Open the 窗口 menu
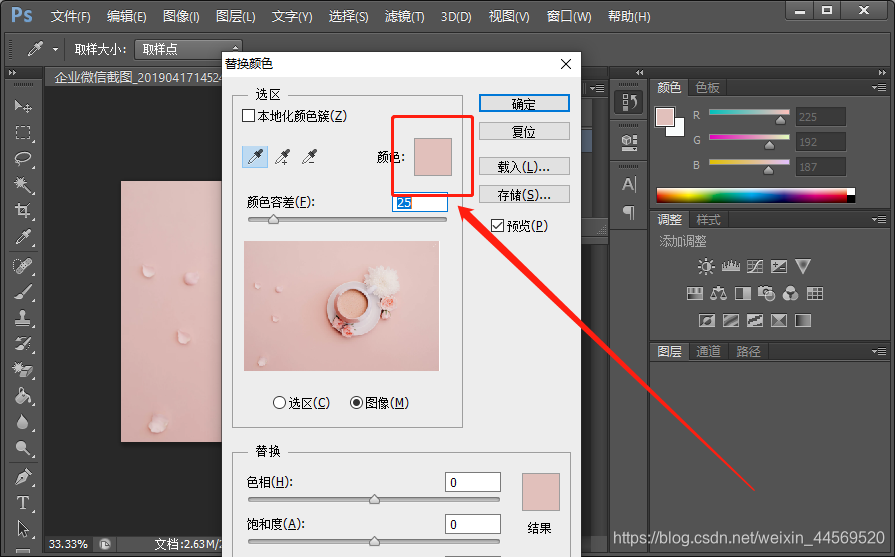This screenshot has height=557, width=895. point(569,17)
